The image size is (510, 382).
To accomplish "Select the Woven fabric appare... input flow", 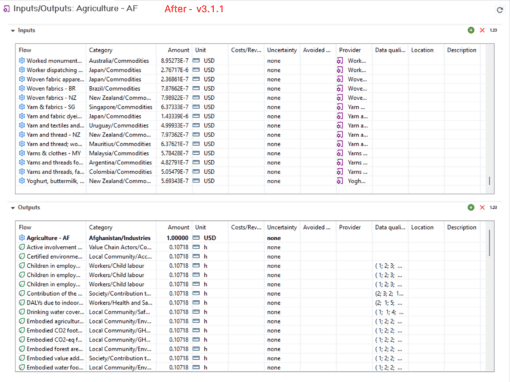I will point(55,79).
